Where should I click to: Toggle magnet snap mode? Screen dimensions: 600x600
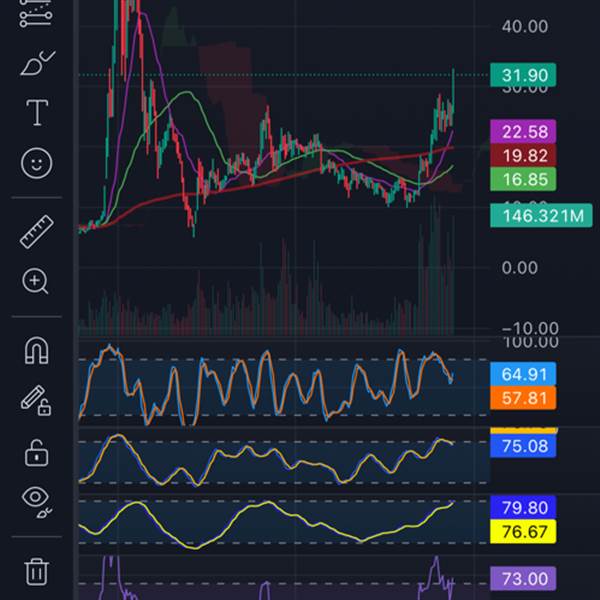[37, 350]
